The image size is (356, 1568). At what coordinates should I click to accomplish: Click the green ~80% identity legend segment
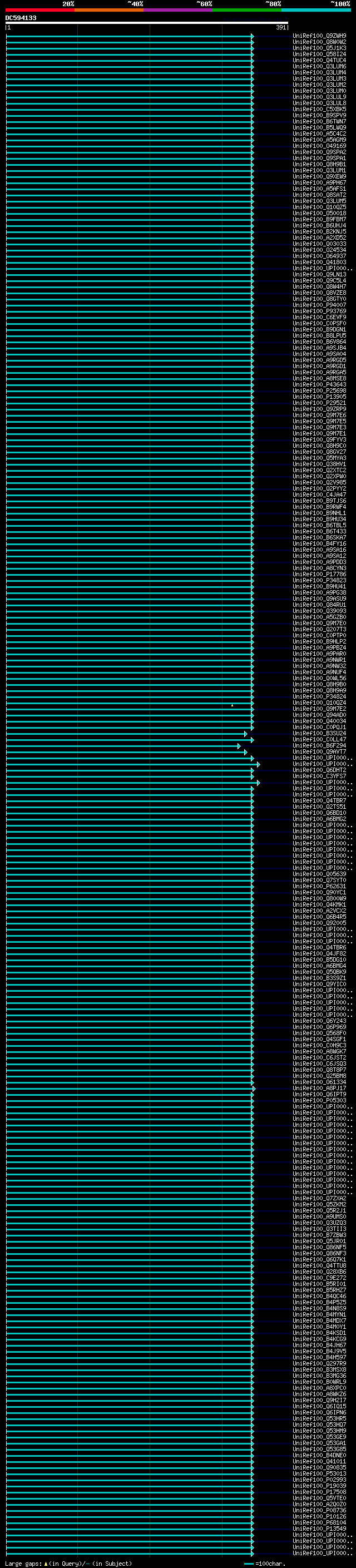(x=247, y=10)
